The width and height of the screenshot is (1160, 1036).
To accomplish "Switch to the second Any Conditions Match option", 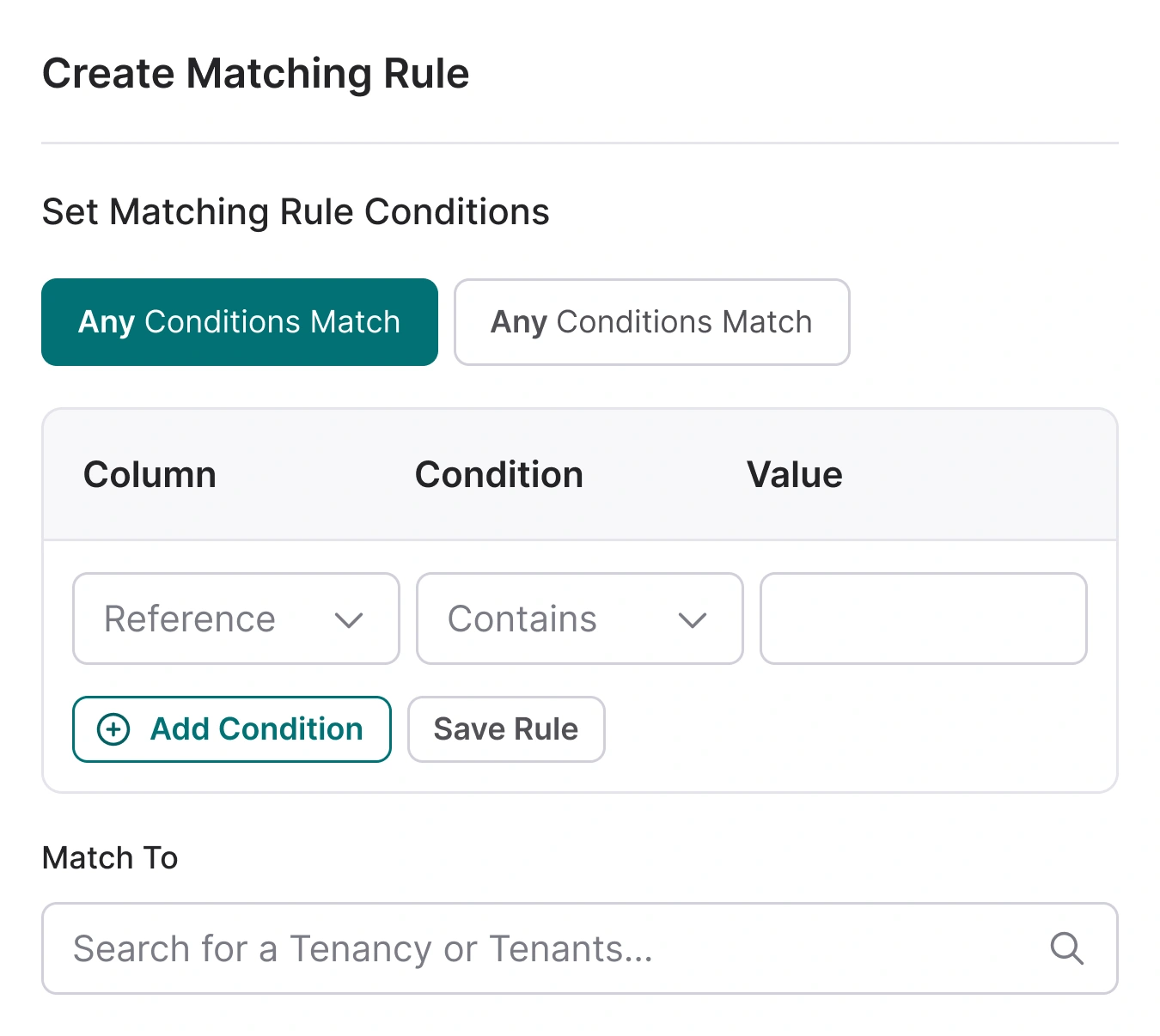I will pos(650,322).
